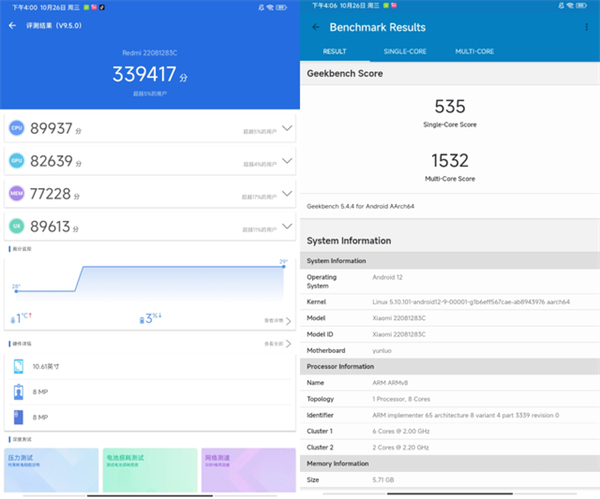Tap the rear camera 8 MP icon
This screenshot has width=600, height=499.
19,416
